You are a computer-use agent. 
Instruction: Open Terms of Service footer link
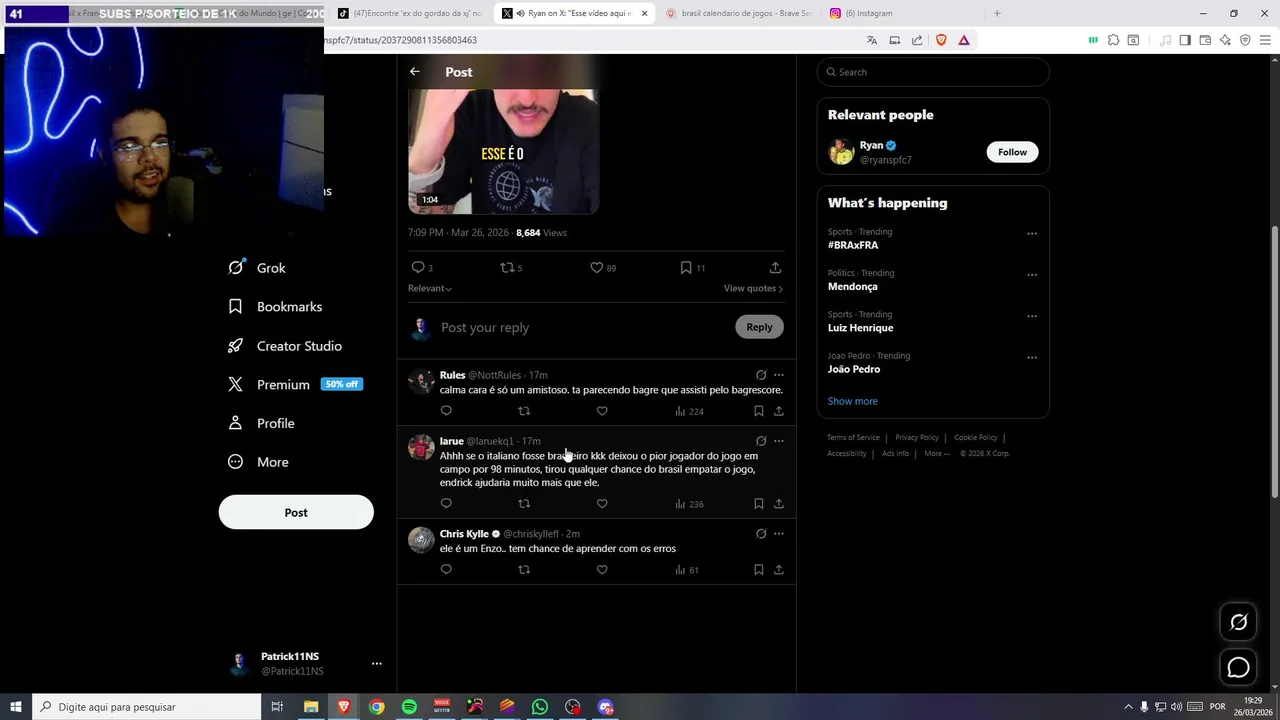point(853,437)
